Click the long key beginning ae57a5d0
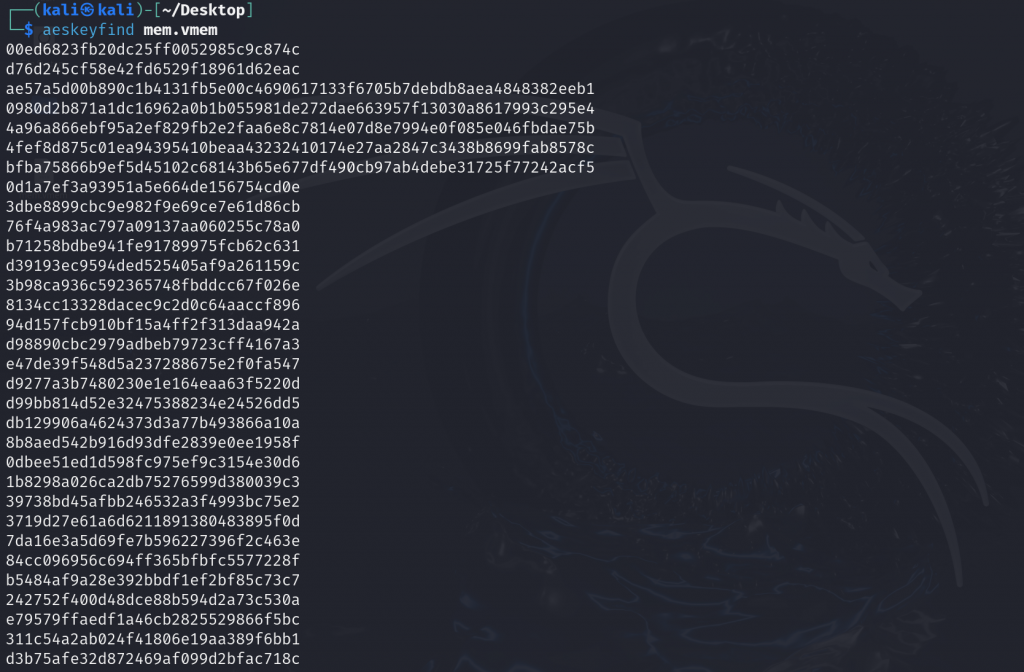The width and height of the screenshot is (1024, 672). coord(300,89)
